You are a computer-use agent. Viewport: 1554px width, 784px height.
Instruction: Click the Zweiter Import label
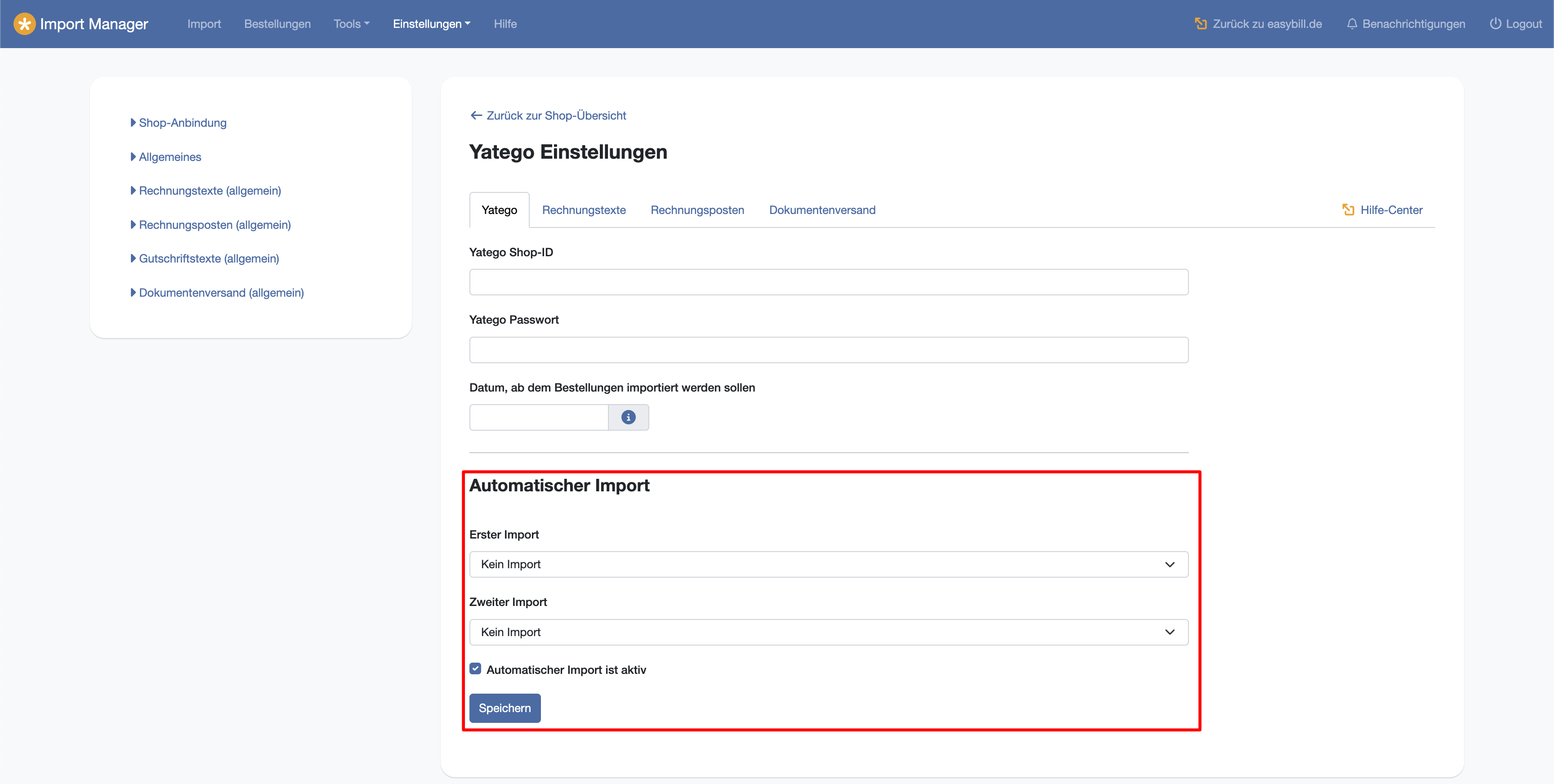click(508, 602)
